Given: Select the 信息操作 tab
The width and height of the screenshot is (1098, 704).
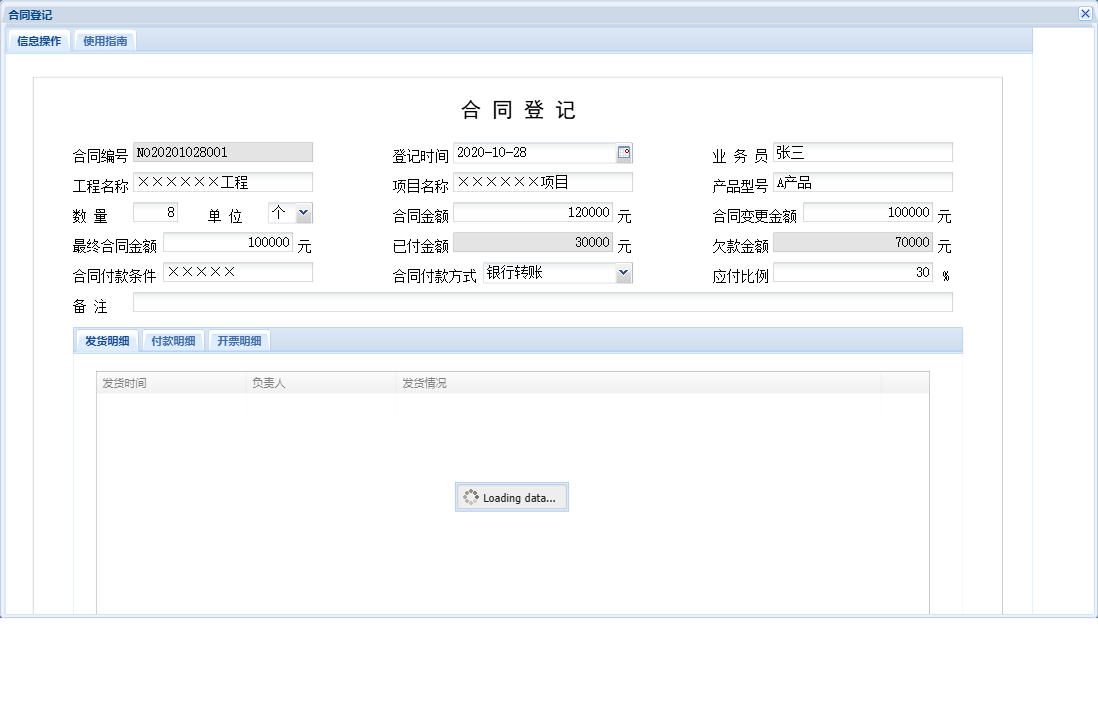Looking at the screenshot, I should (x=37, y=41).
